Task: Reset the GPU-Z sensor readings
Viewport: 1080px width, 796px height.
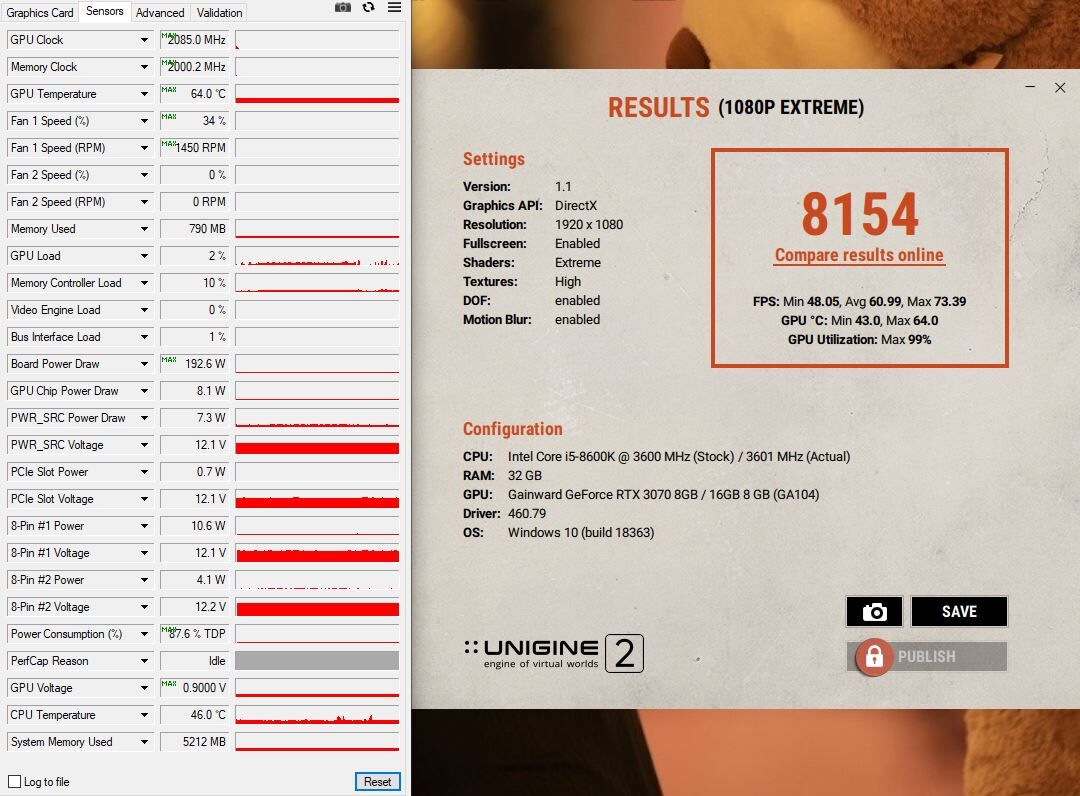Action: [377, 782]
